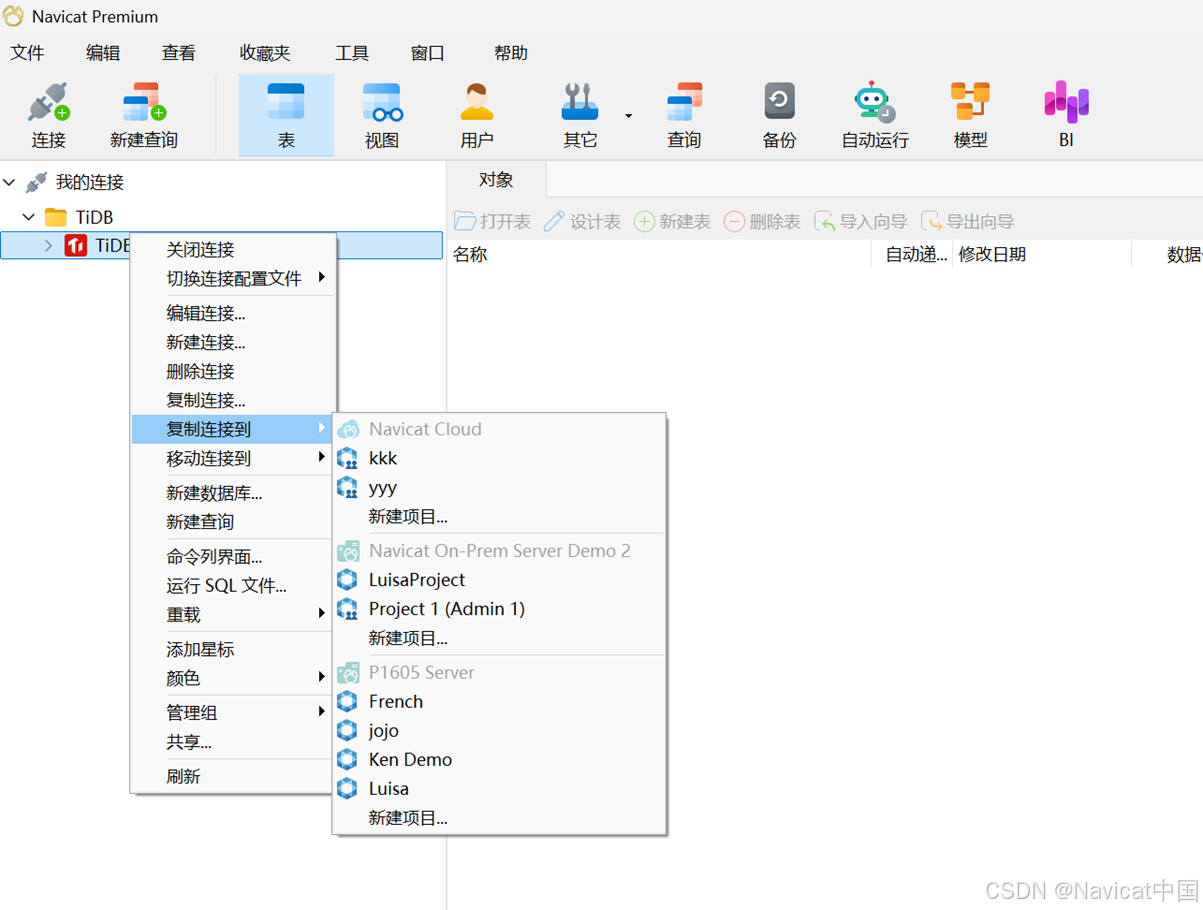Viewport: 1203px width, 910px height.
Task: Click Import Wizard (导入向导) toolbar button
Action: [x=861, y=221]
